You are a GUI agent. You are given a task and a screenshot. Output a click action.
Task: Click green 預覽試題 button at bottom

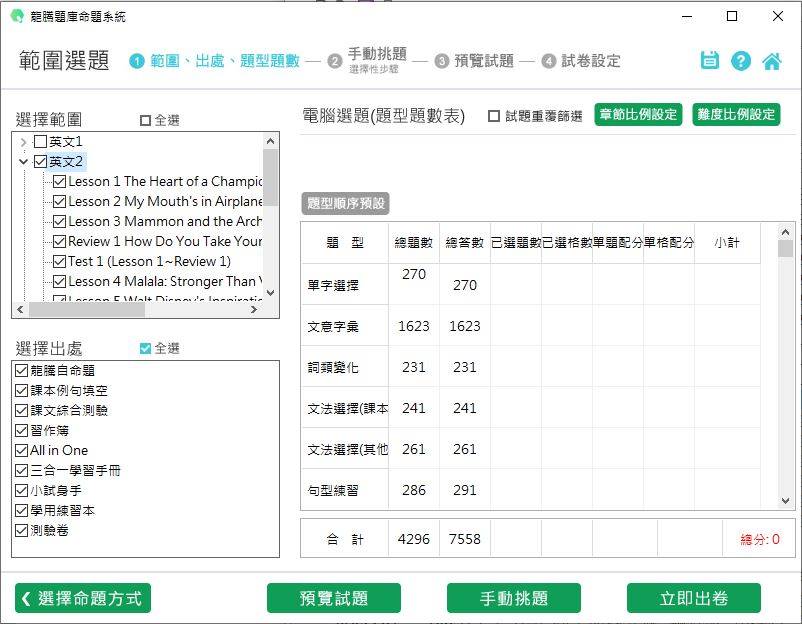pyautogui.click(x=333, y=598)
